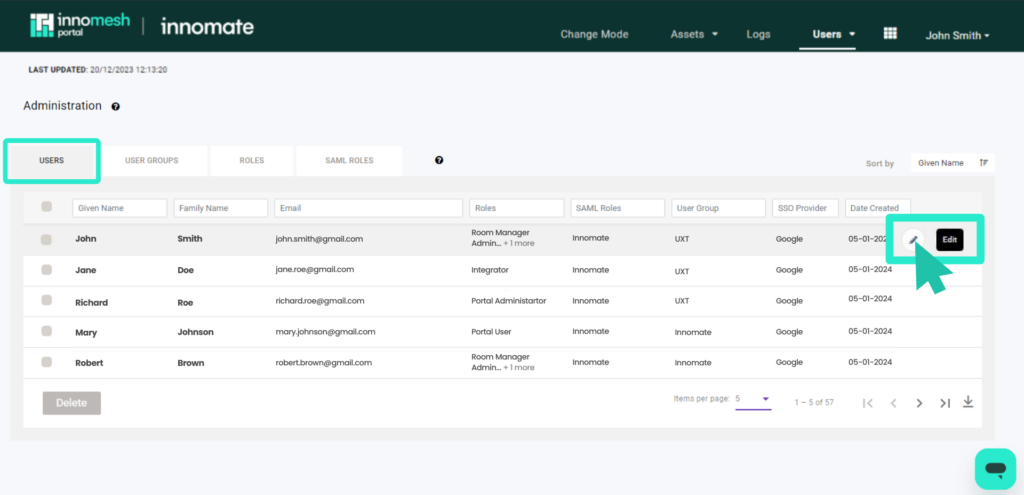Click email mary.johnson@gmail.com
The image size is (1024, 495).
click(325, 331)
